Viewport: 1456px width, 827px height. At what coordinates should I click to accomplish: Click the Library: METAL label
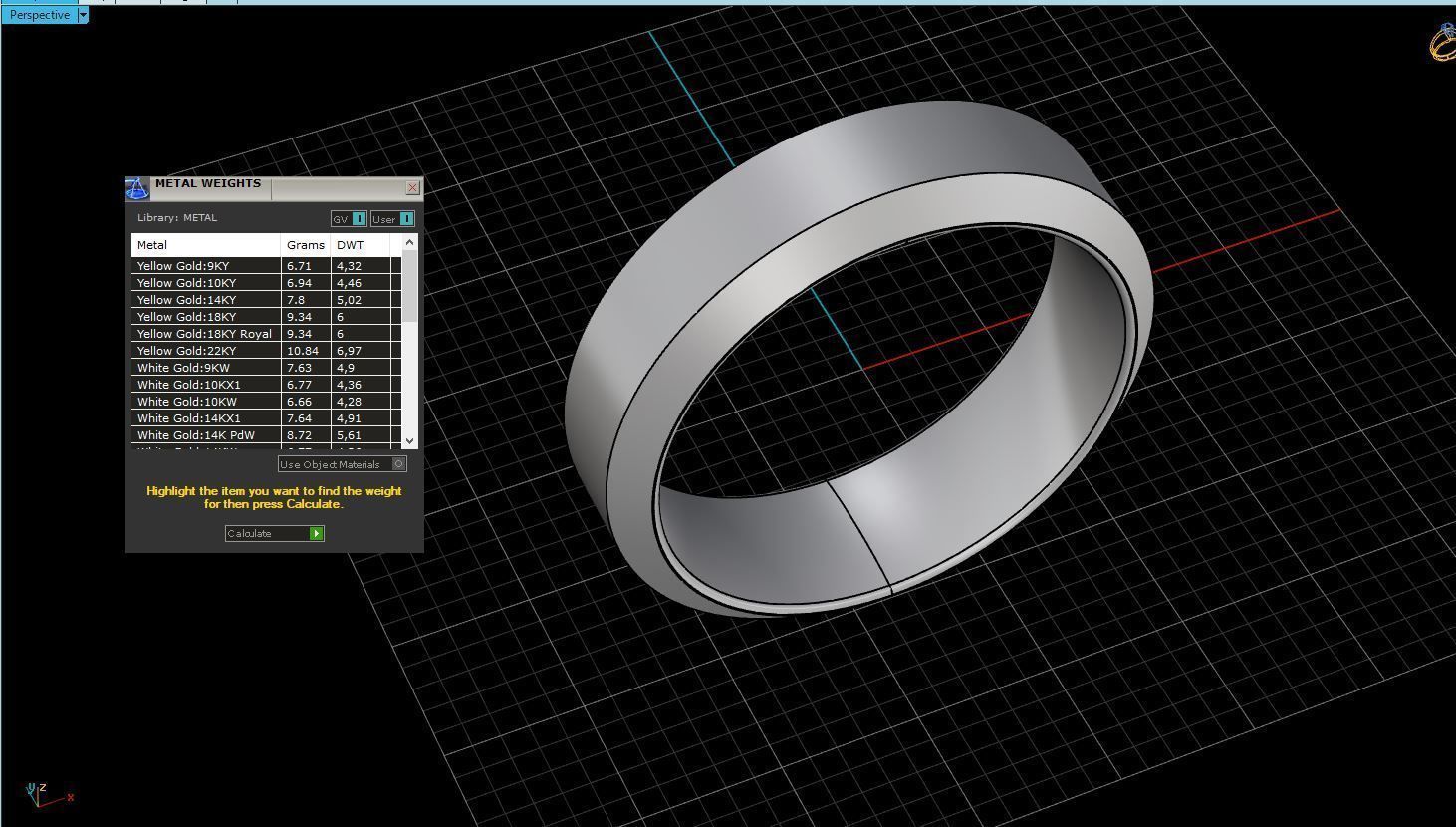point(177,218)
